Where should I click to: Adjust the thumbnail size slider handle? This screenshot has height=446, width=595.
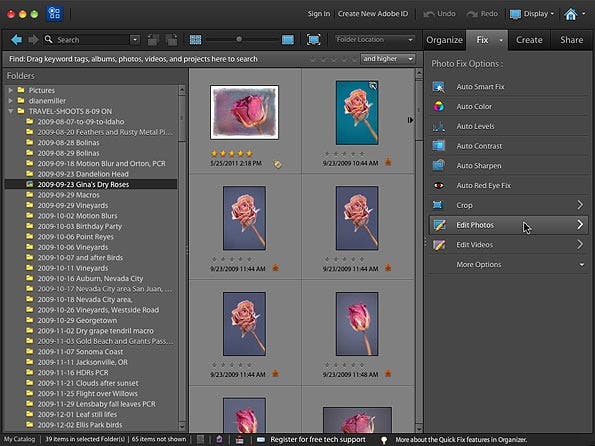point(239,39)
